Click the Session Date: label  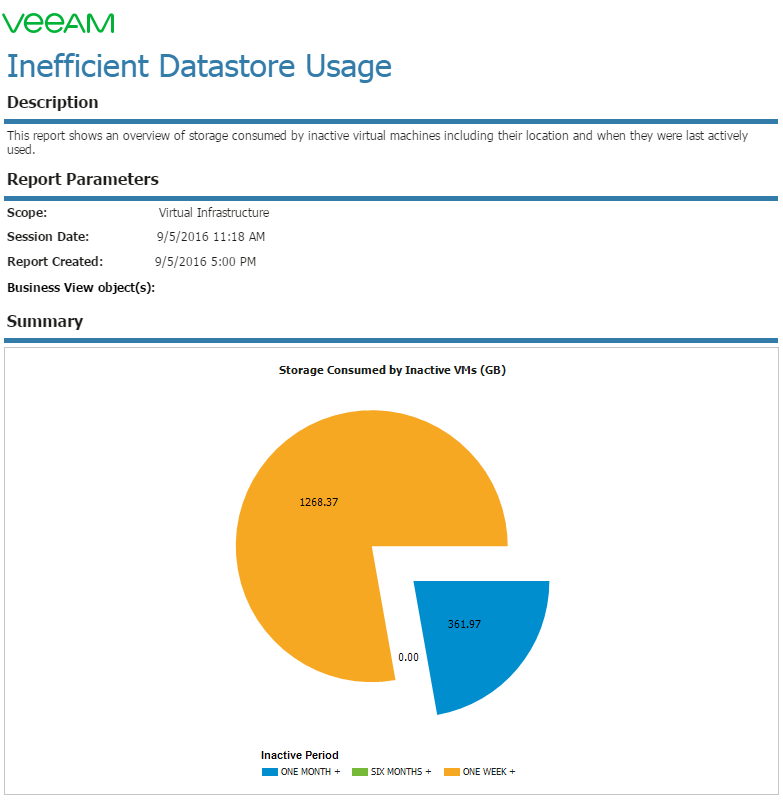click(47, 236)
